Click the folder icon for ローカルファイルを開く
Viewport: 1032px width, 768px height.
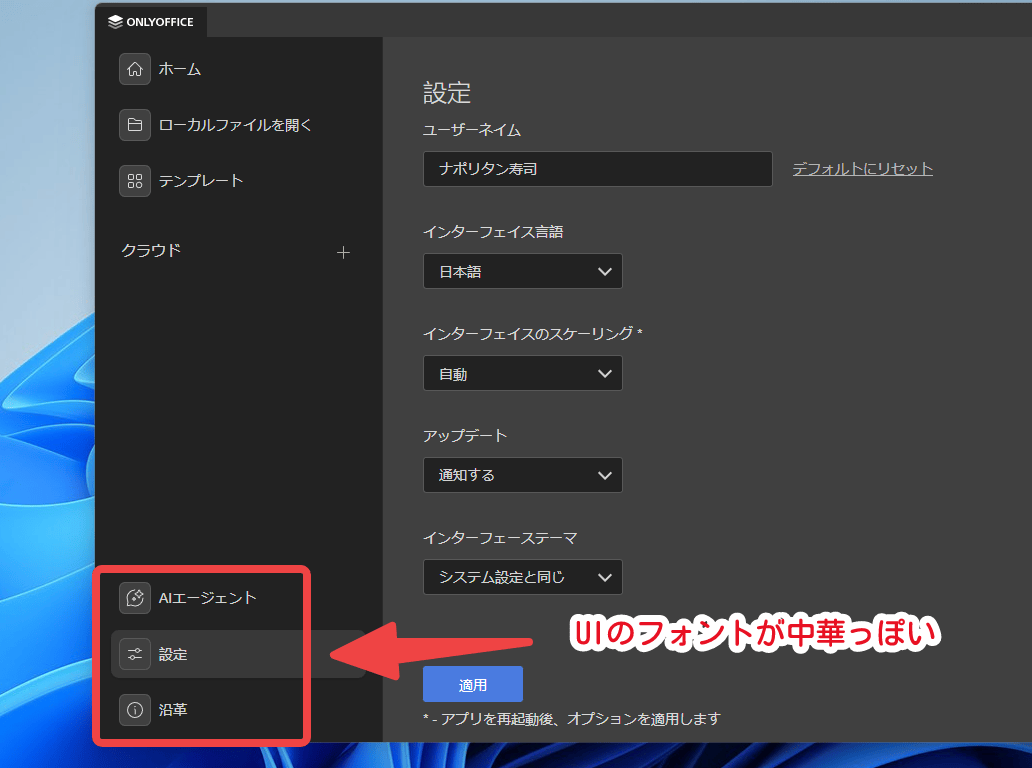(x=135, y=125)
